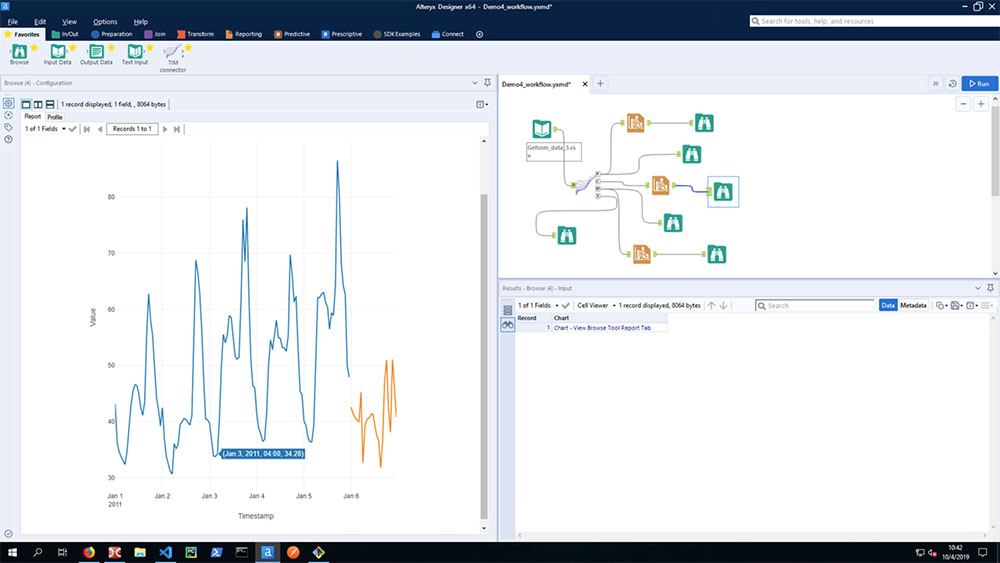The height and width of the screenshot is (563, 1000).
Task: Switch to the Reporting tool palette
Action: point(244,34)
